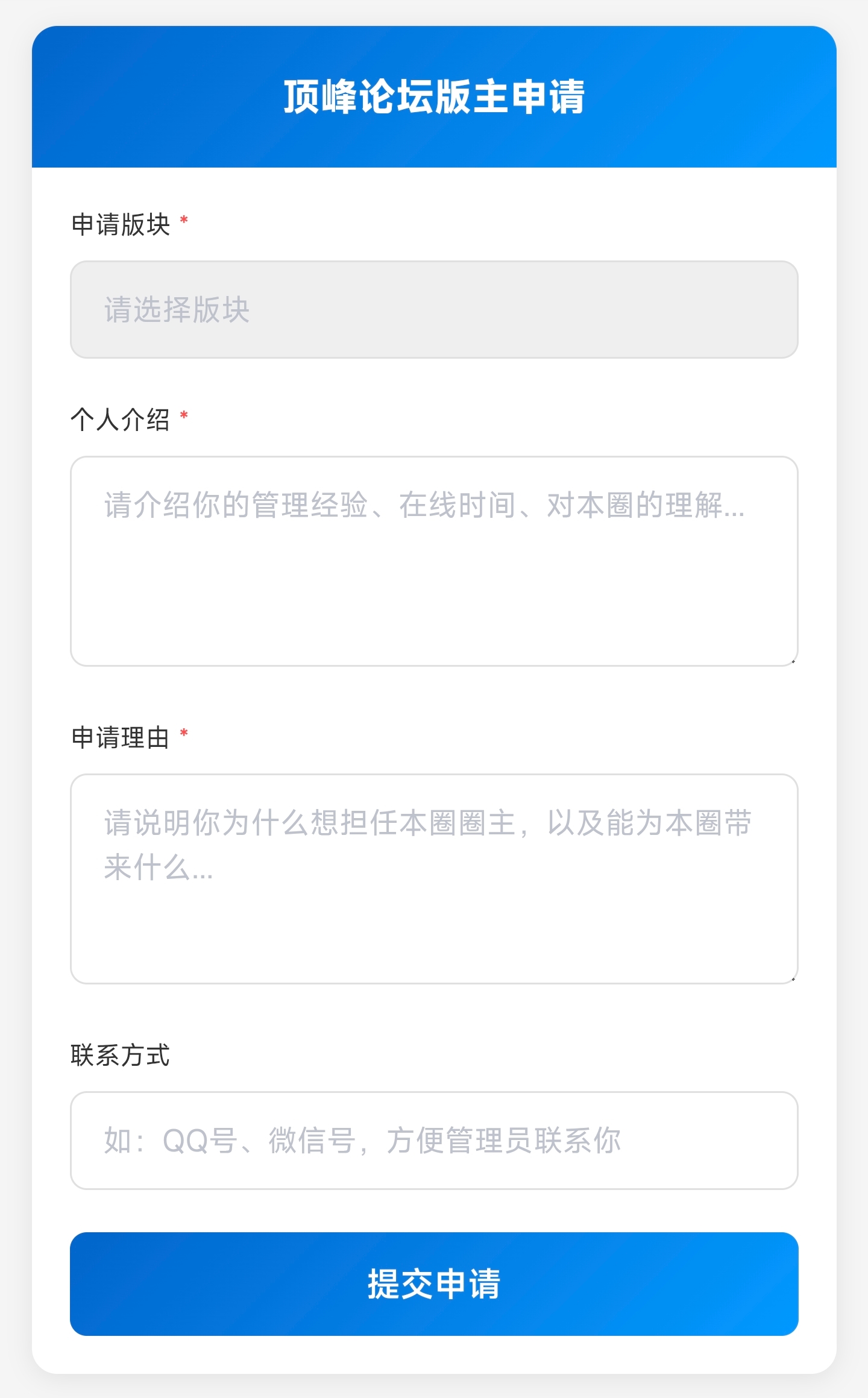This screenshot has width=868, height=1398.
Task: Click the 申请版块 field label
Action: [121, 224]
